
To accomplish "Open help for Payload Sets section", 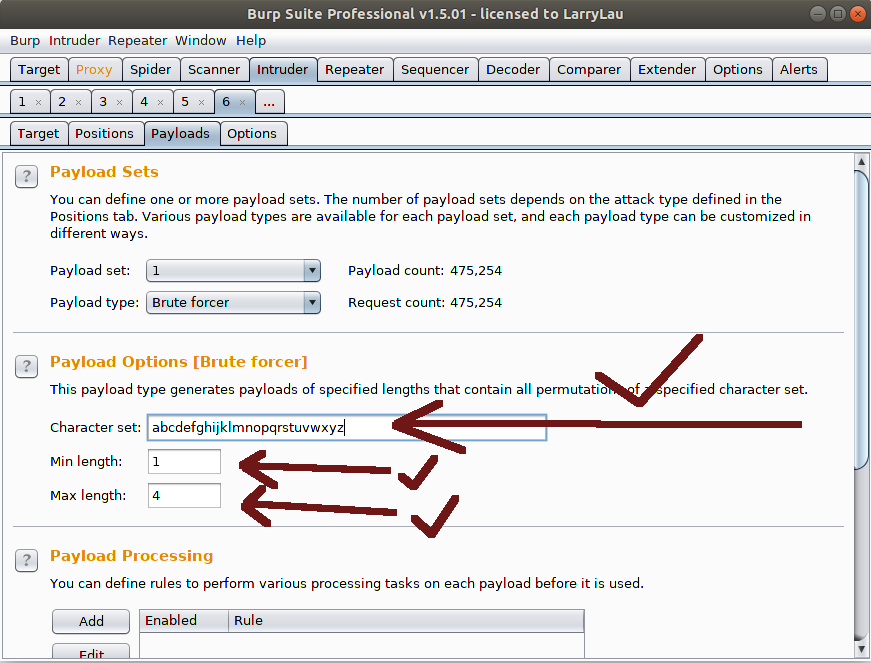I will (26, 177).
